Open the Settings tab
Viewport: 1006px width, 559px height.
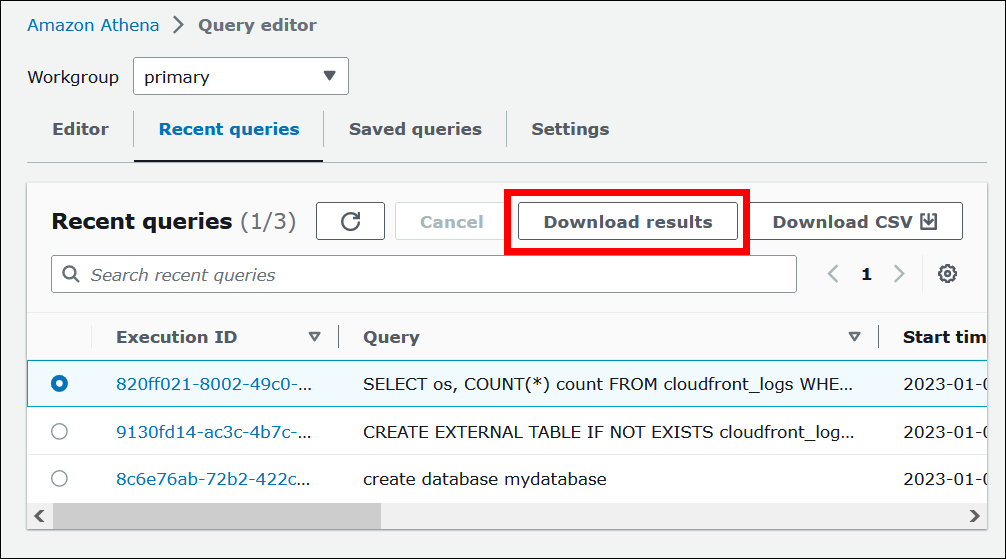pos(570,129)
